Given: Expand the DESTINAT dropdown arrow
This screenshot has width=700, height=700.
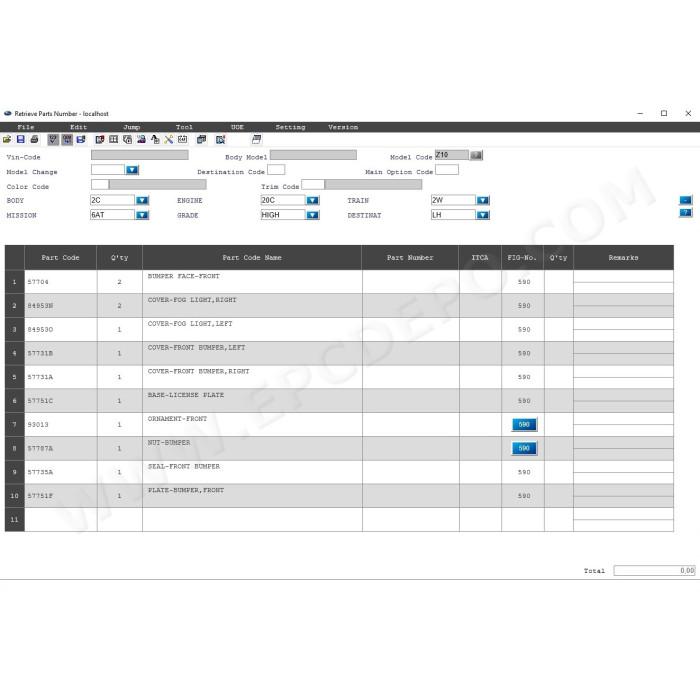Looking at the screenshot, I should [x=483, y=215].
